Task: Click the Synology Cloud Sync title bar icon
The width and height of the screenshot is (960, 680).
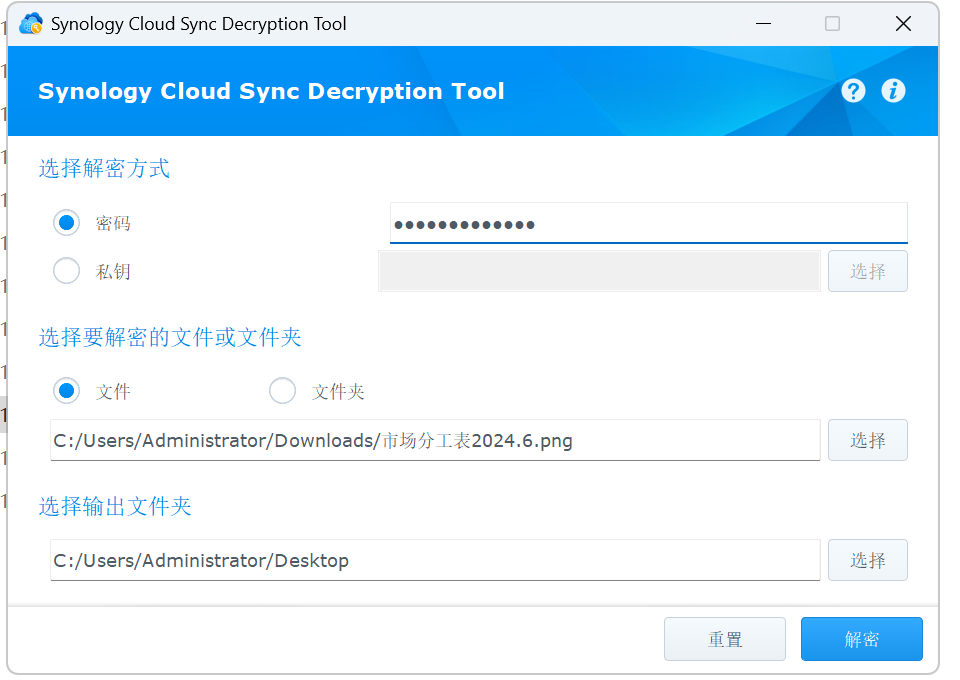Action: click(31, 23)
